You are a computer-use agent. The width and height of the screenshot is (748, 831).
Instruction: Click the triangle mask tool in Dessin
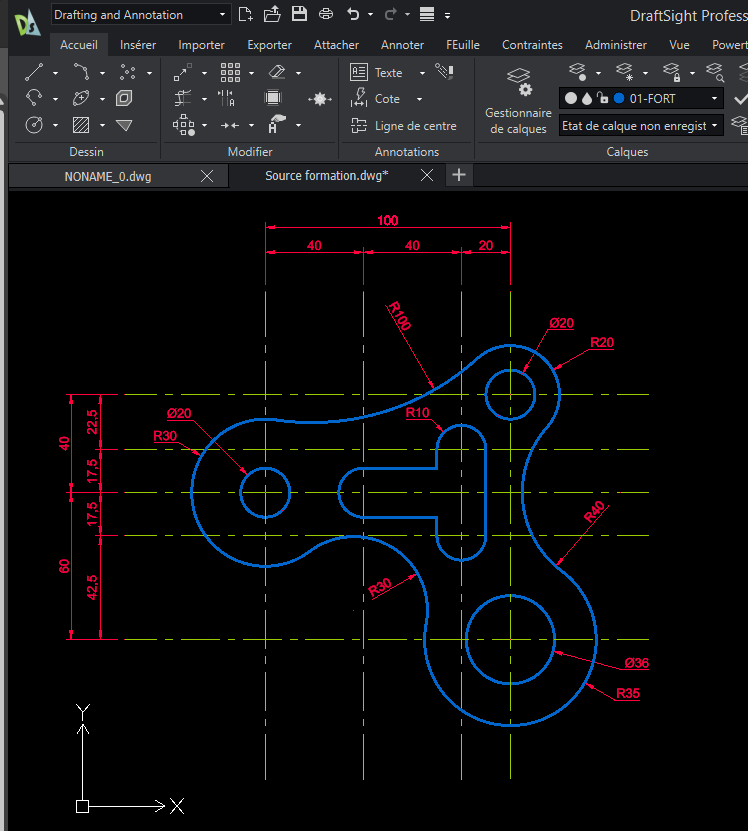pos(124,125)
